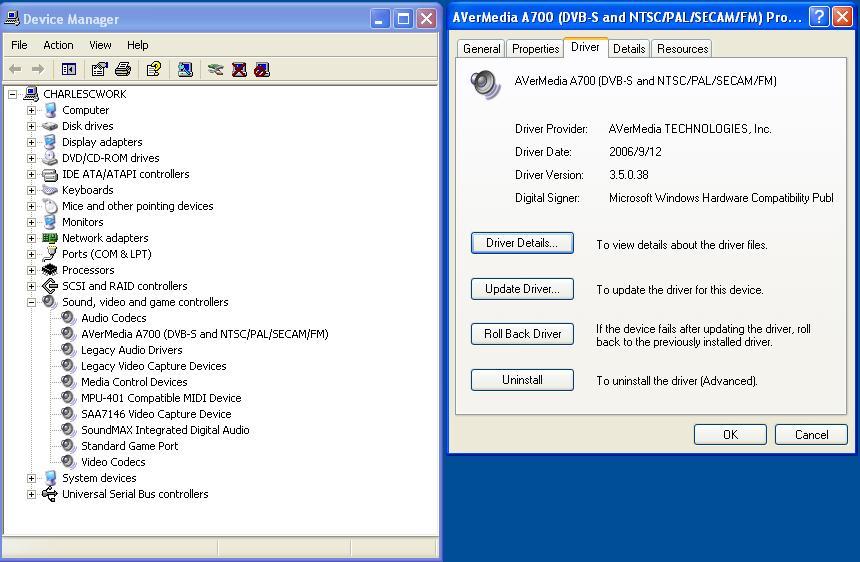Toggle console tree view toolbar icon

(69, 69)
